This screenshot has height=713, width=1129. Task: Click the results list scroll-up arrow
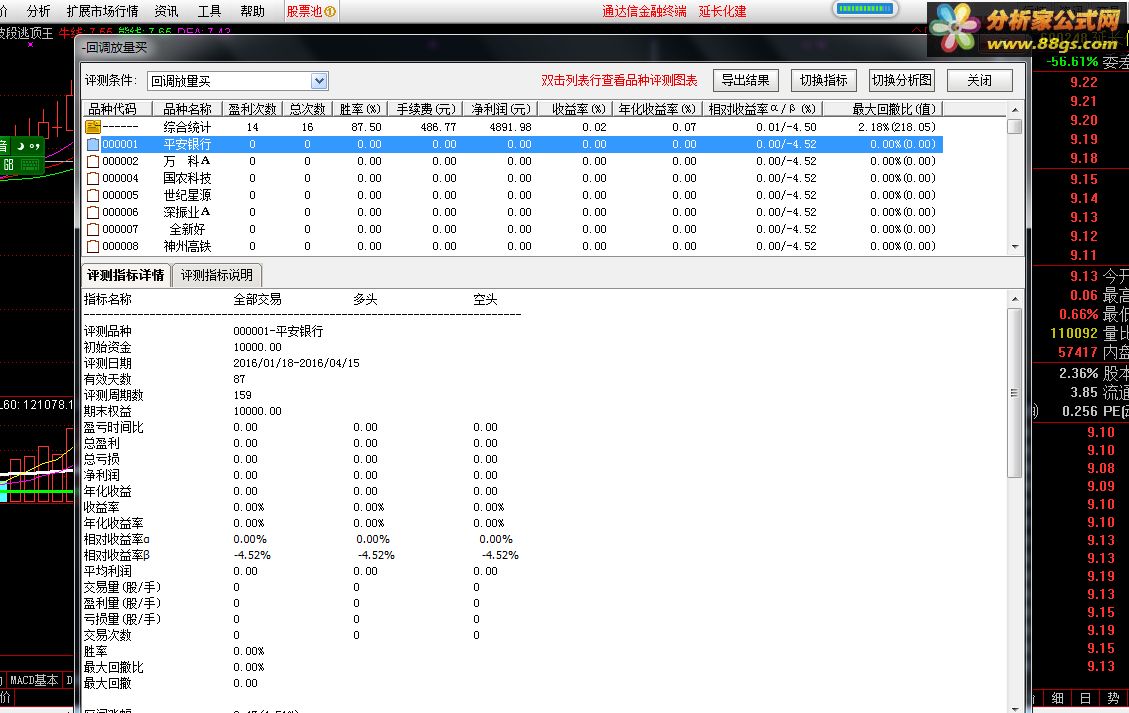(1015, 109)
